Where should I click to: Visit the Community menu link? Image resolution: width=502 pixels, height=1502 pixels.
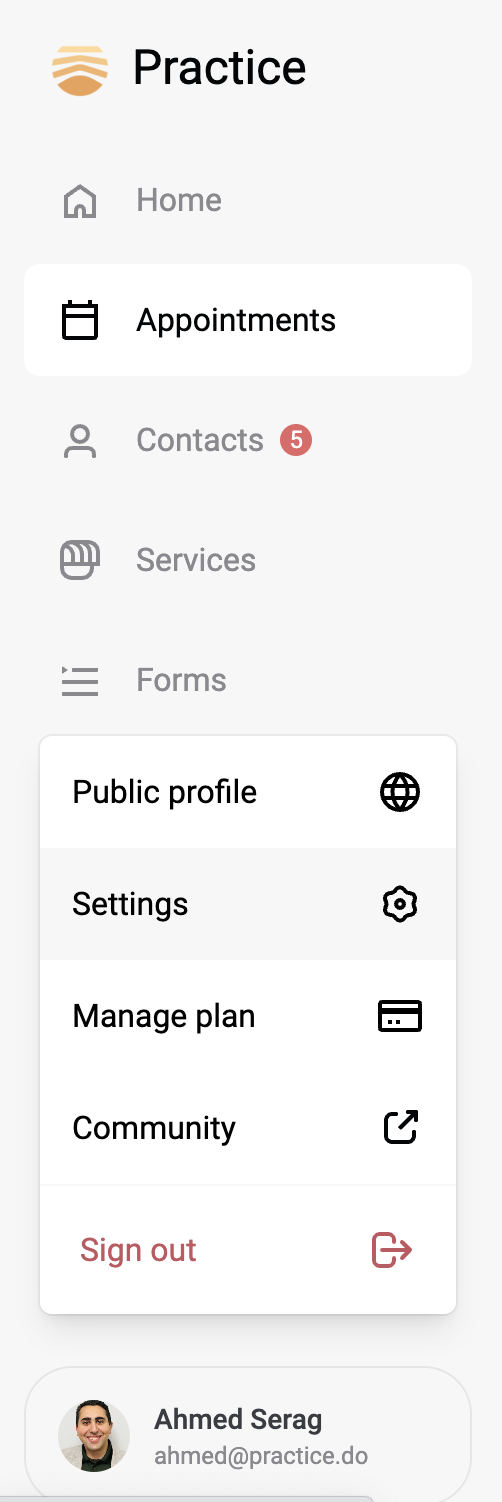tap(248, 1128)
